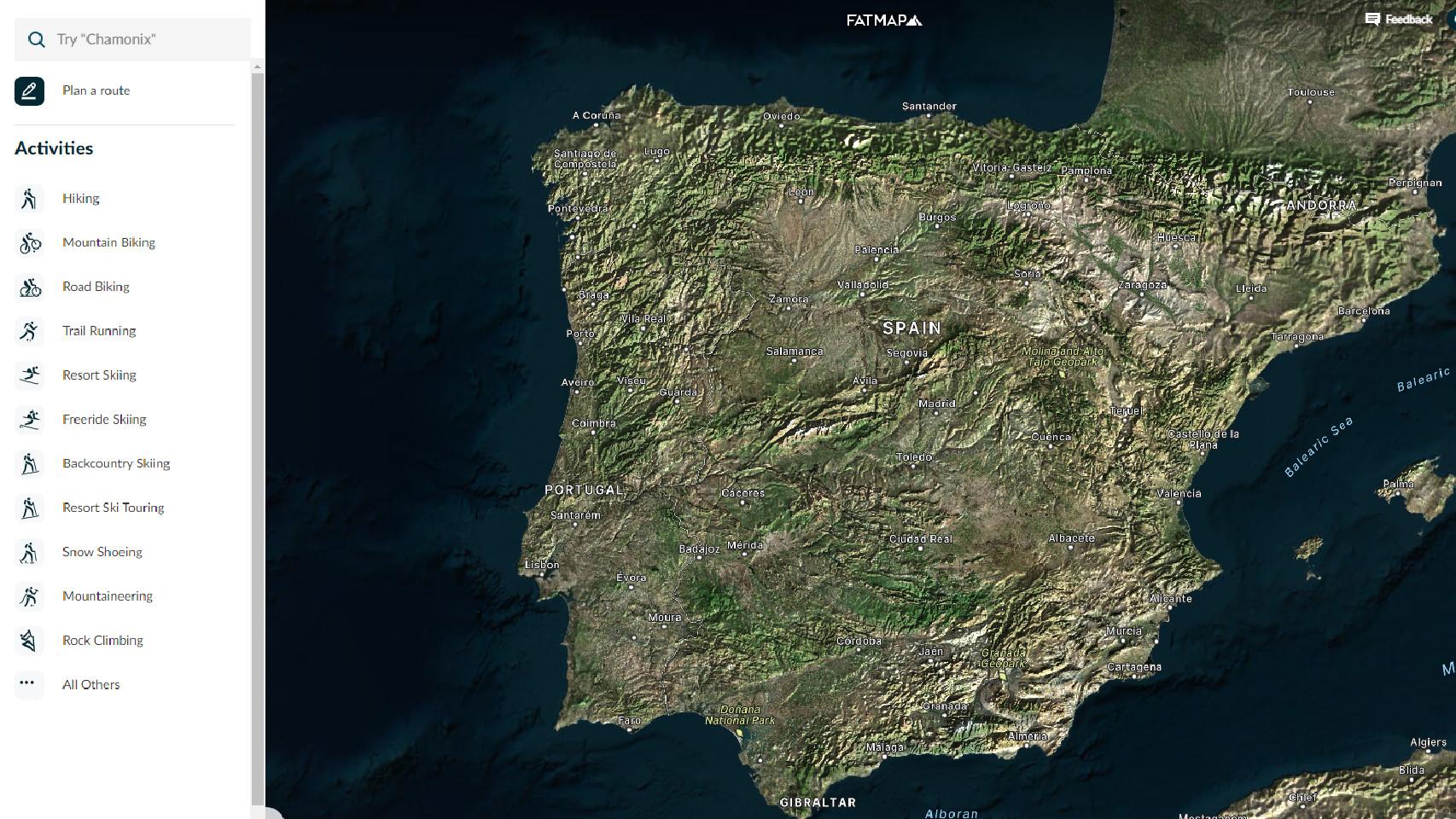Select the Mountaineering icon
1456x819 pixels.
[x=29, y=596]
